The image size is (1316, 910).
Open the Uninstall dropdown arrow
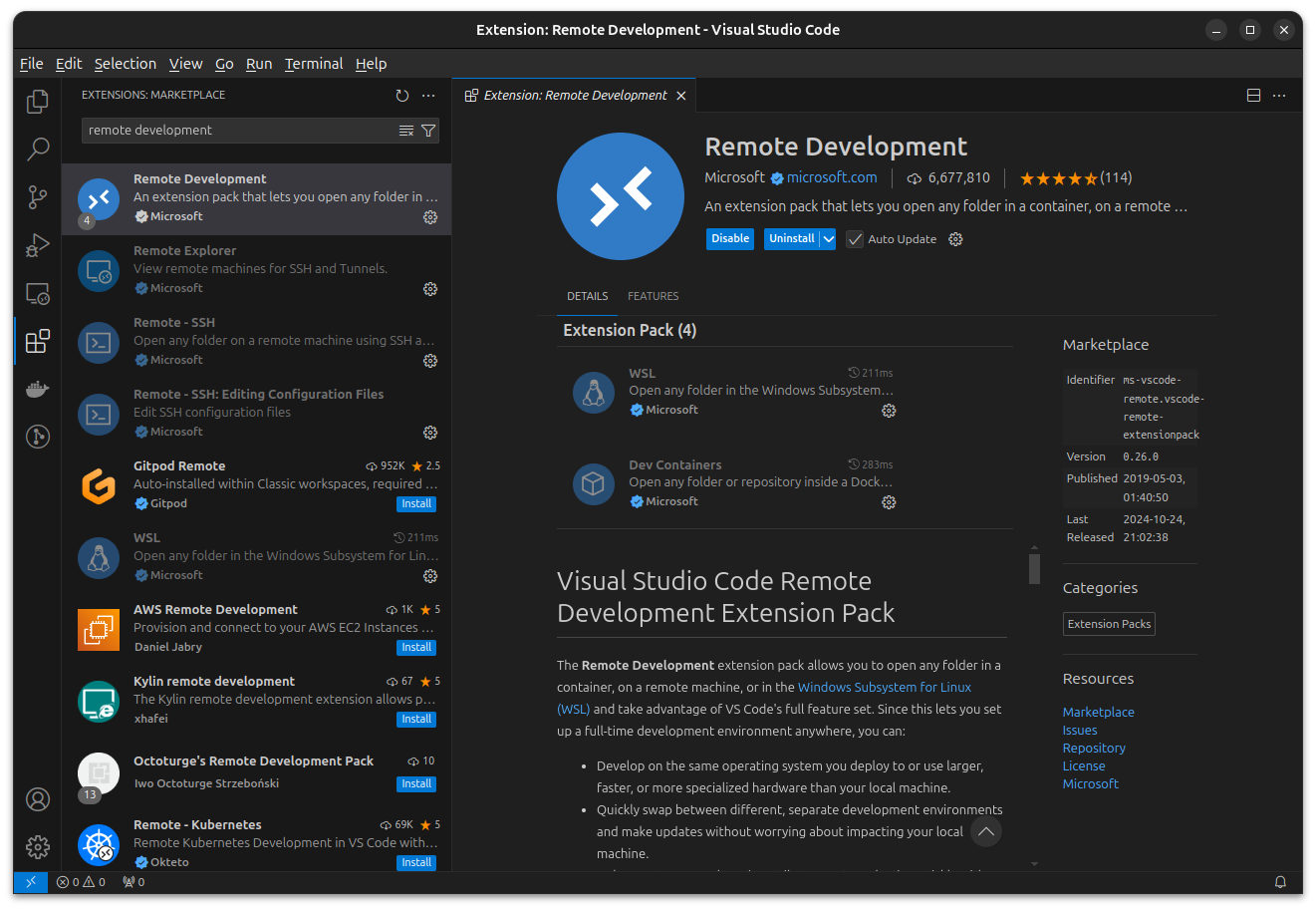(828, 239)
